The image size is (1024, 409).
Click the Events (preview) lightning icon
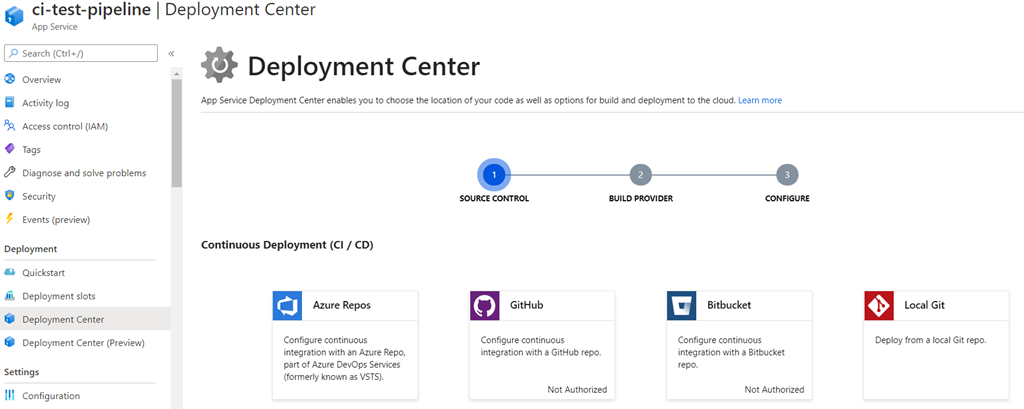click(x=9, y=219)
